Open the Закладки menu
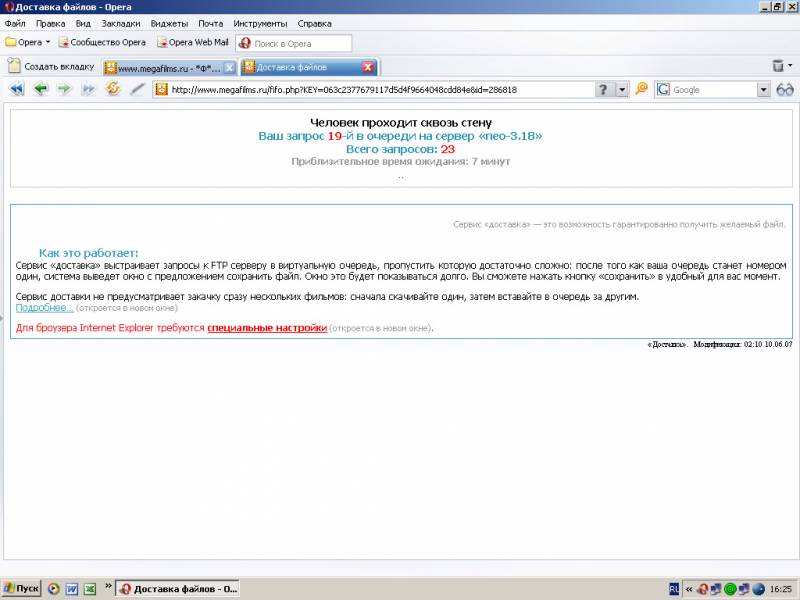800x600 pixels. click(x=121, y=23)
